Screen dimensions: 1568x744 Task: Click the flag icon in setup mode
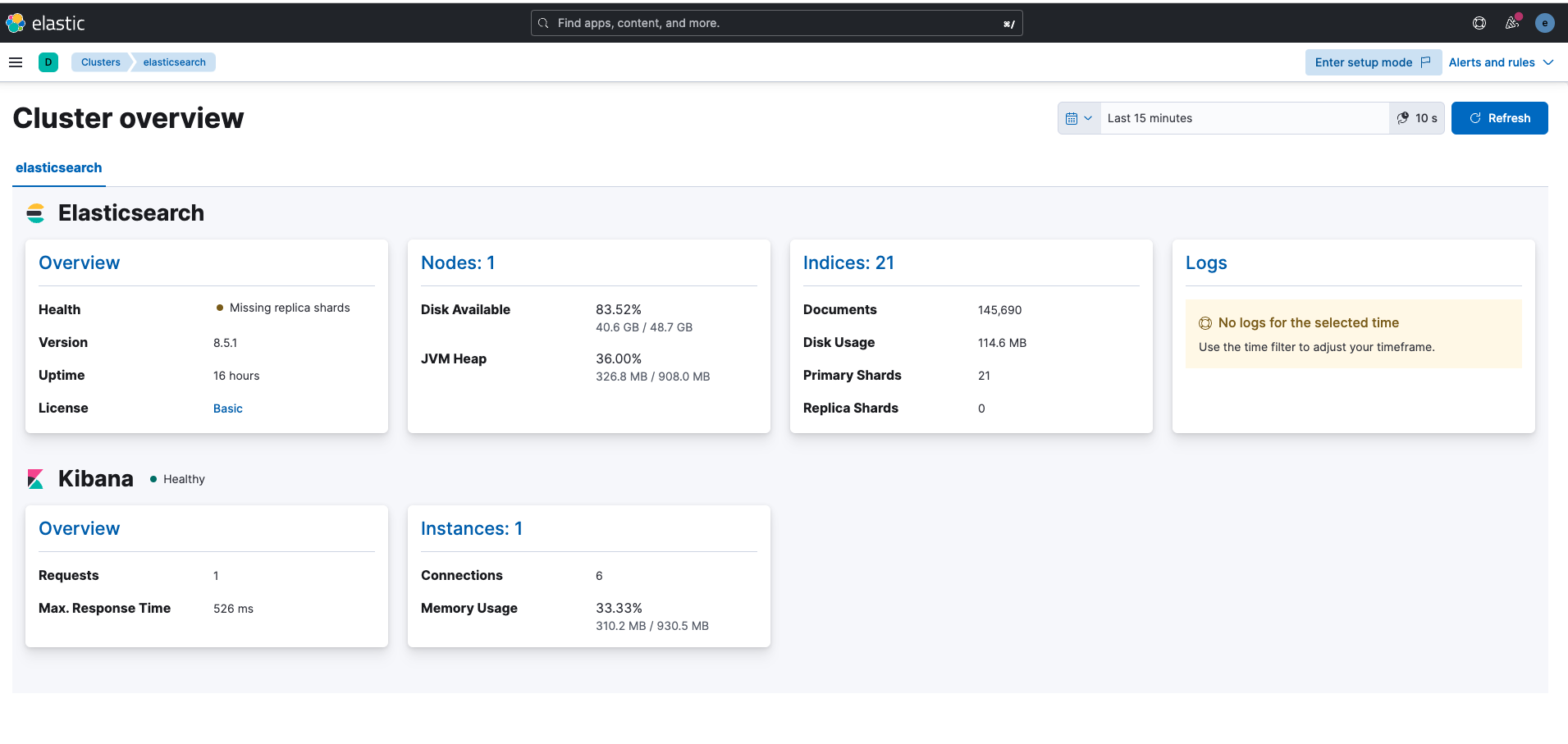pyautogui.click(x=1426, y=62)
